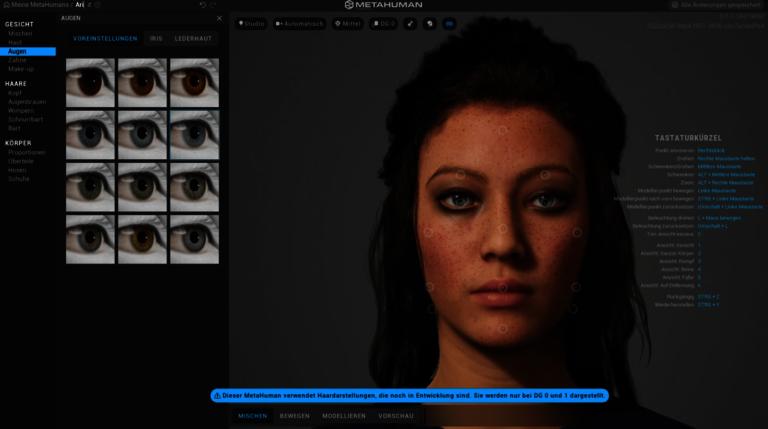Viewport: 768px width, 429px height.
Task: Switch to the Iris tab
Action: point(156,39)
